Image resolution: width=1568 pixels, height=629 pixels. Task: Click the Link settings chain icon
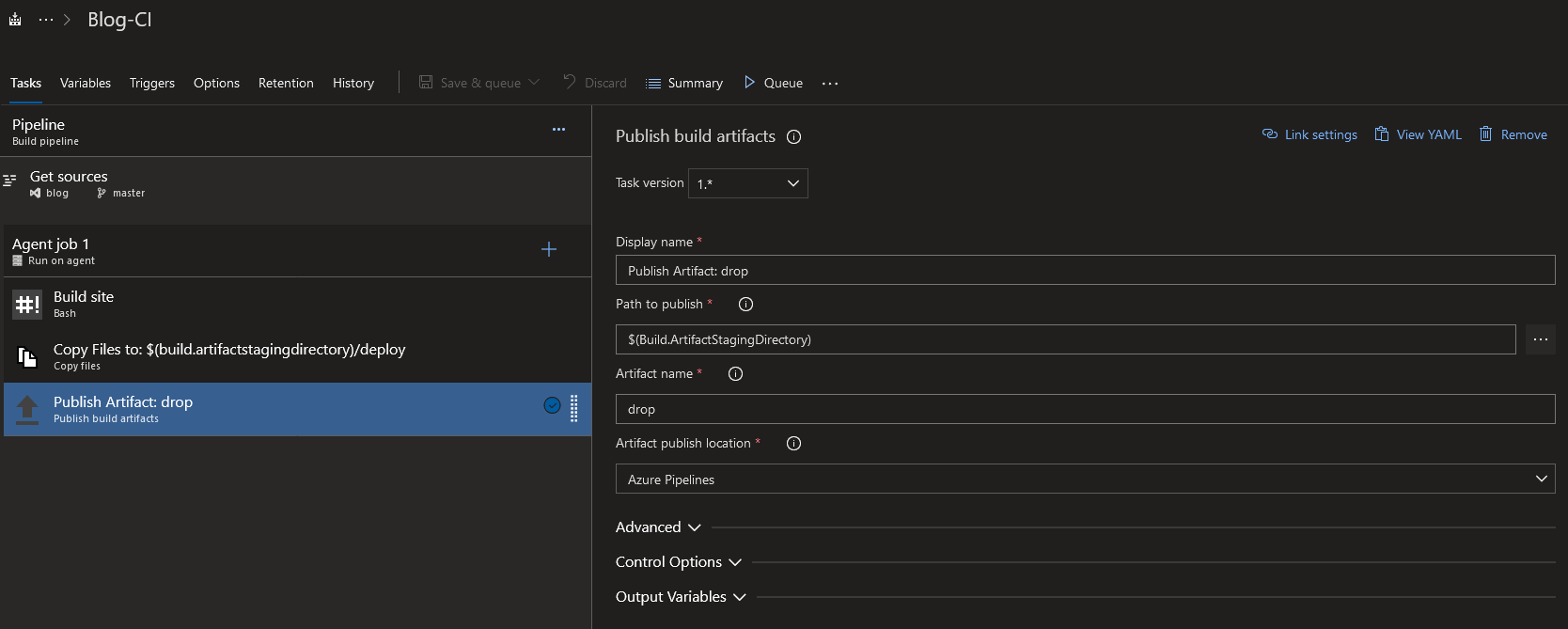(x=1270, y=134)
